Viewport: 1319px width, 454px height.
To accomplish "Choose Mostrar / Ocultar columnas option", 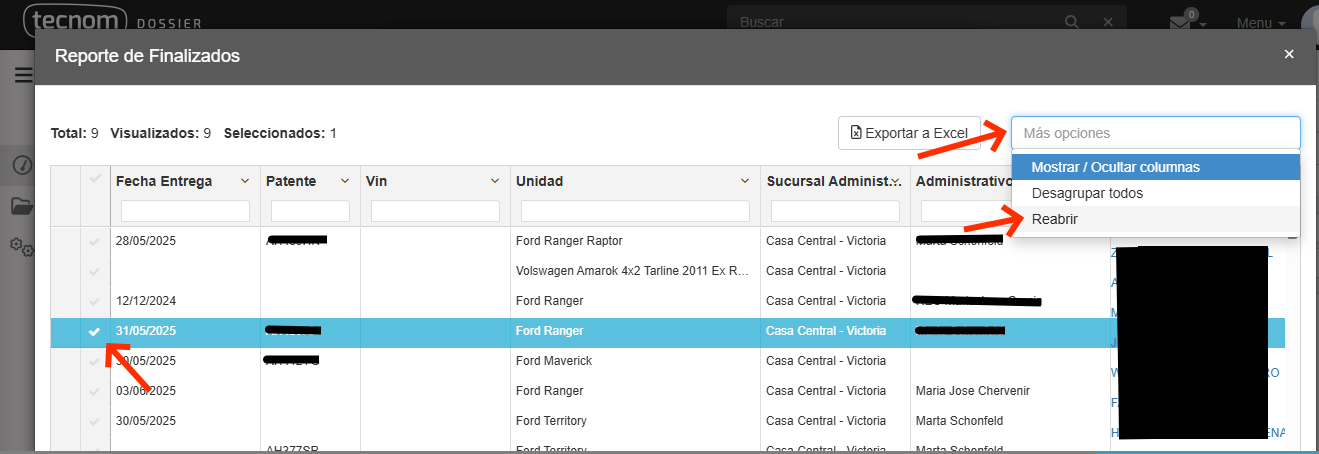I will click(x=1155, y=167).
